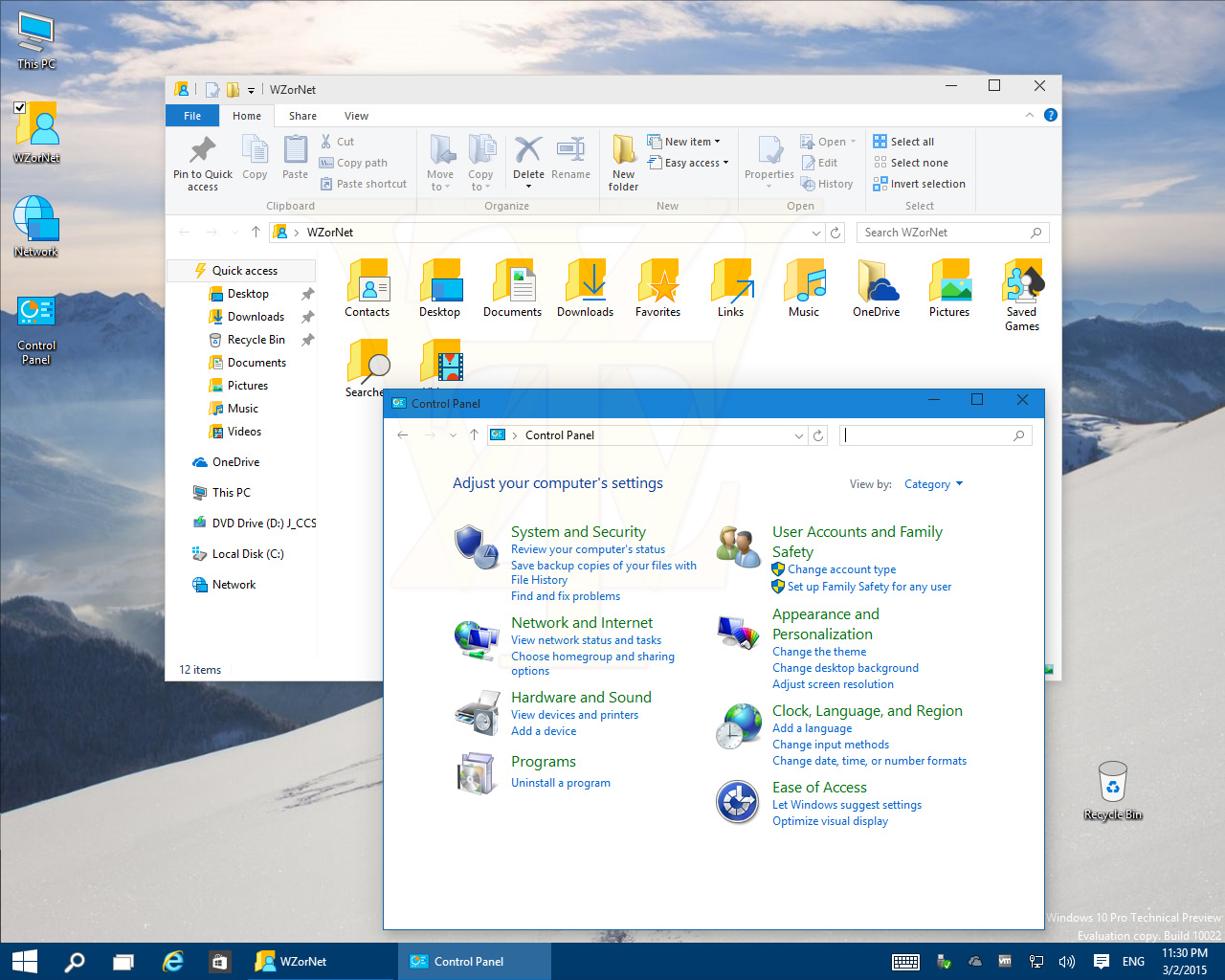Click the Add a language link
The image size is (1225, 980).
(812, 728)
